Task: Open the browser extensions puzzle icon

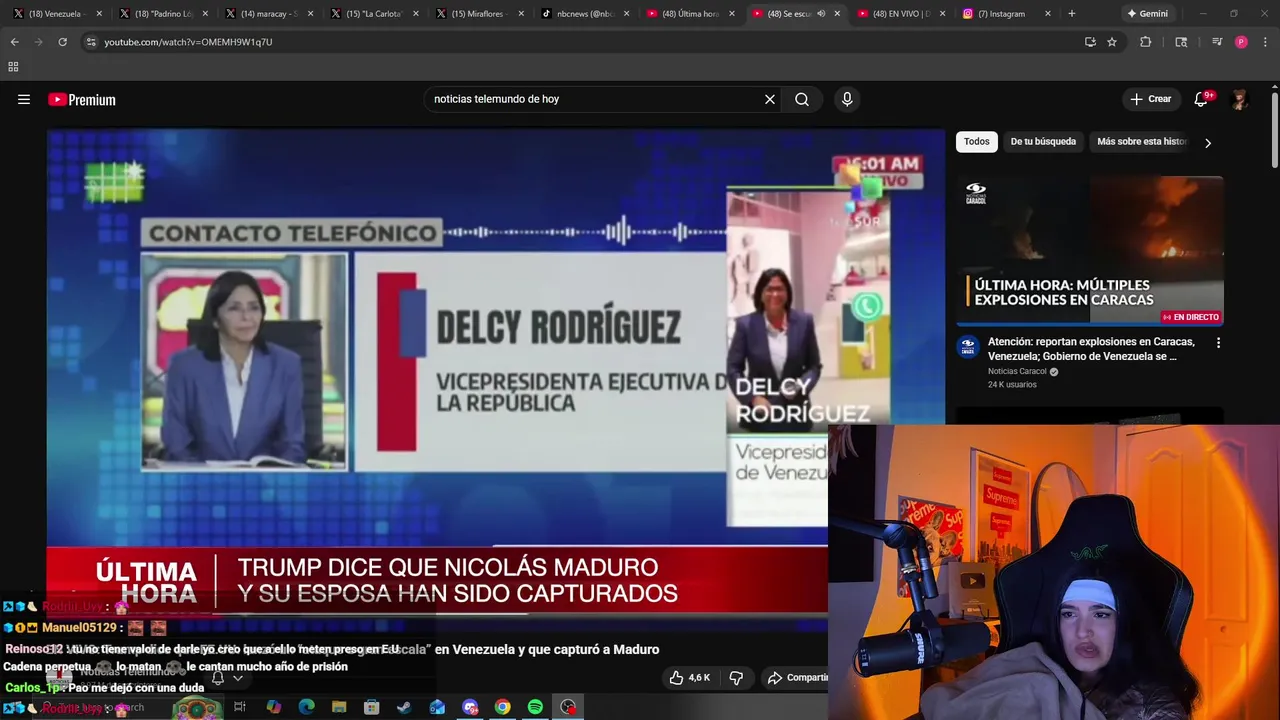Action: (x=1146, y=42)
